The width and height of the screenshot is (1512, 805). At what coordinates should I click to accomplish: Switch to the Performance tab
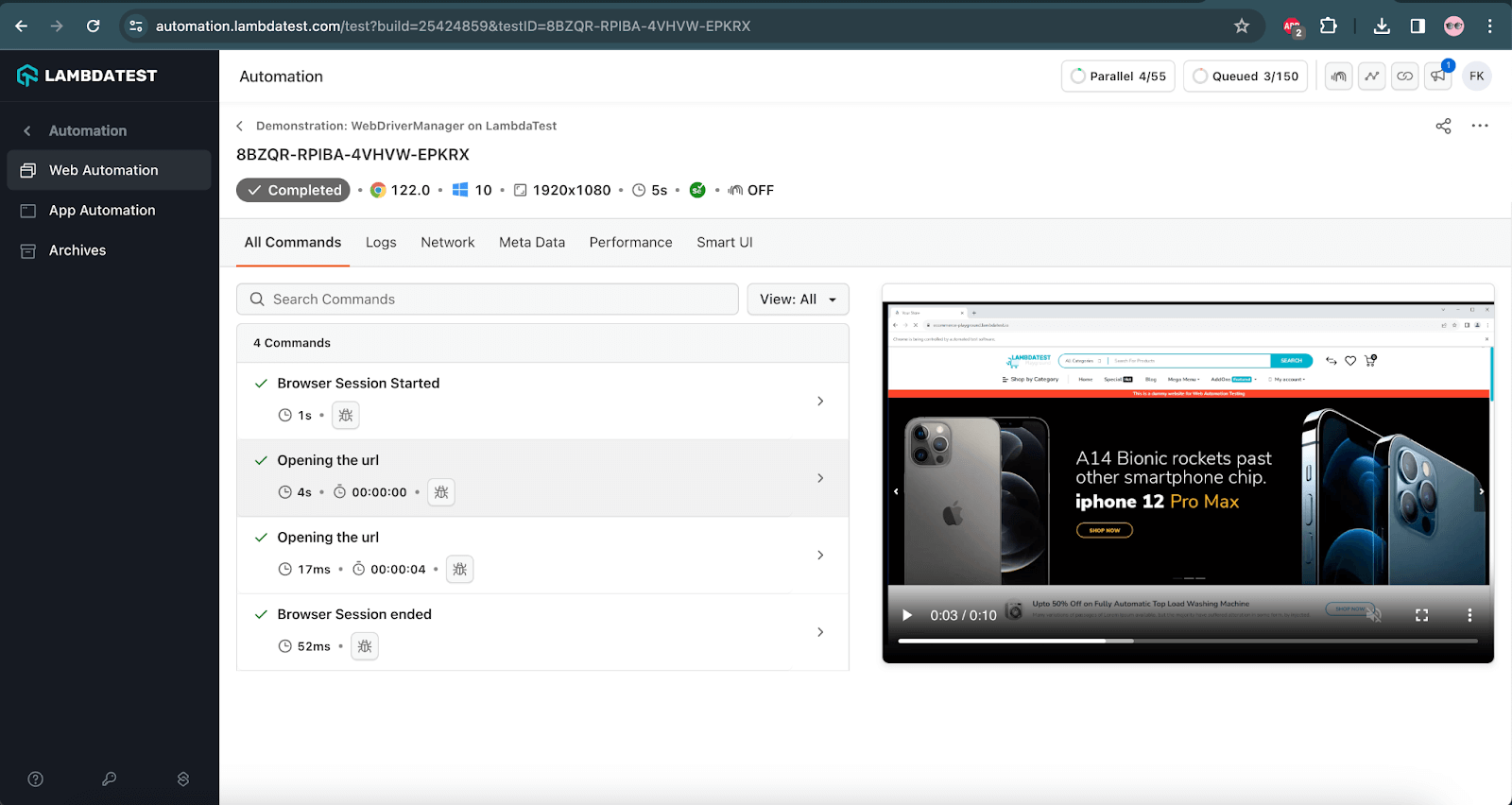pos(631,243)
